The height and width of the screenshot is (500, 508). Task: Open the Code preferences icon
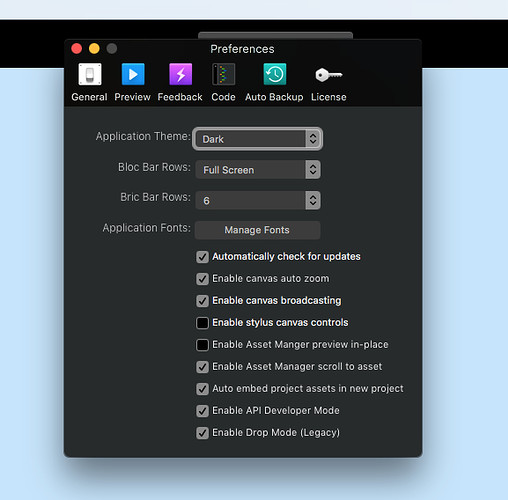coord(223,74)
